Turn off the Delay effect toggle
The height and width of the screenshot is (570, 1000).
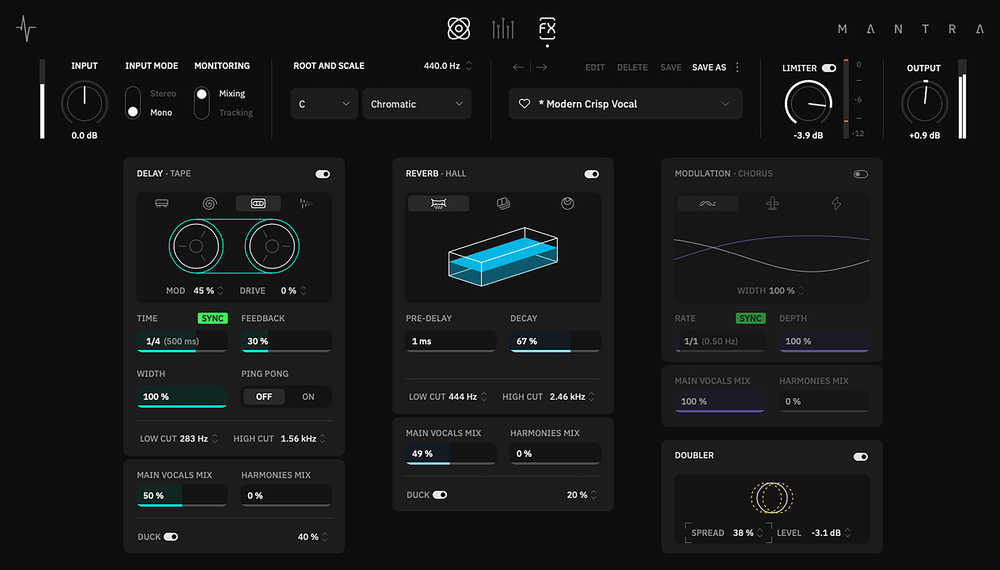click(322, 174)
